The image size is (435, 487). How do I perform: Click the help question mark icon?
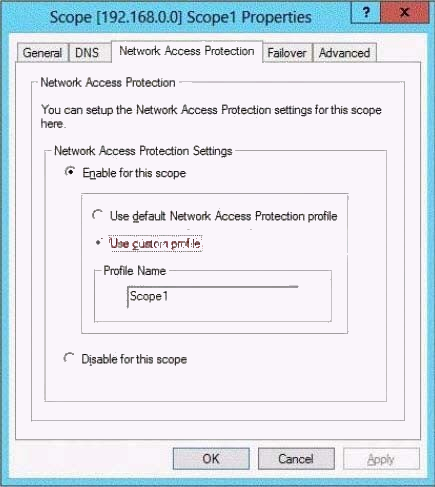(x=366, y=13)
